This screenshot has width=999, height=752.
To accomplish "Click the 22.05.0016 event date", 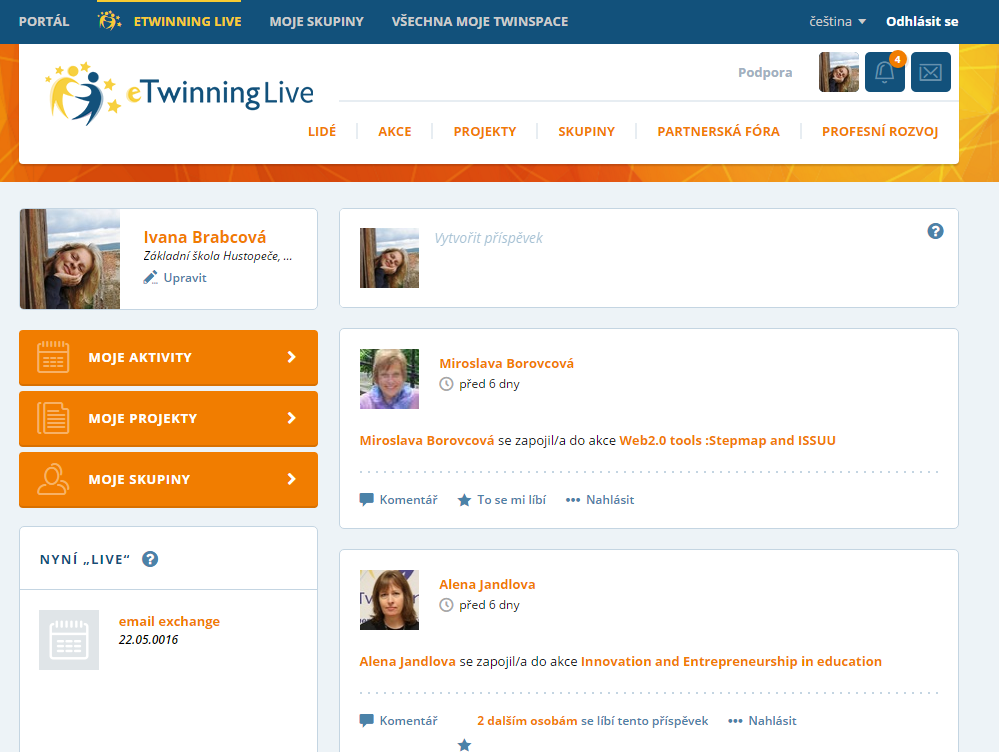I will tap(148, 639).
